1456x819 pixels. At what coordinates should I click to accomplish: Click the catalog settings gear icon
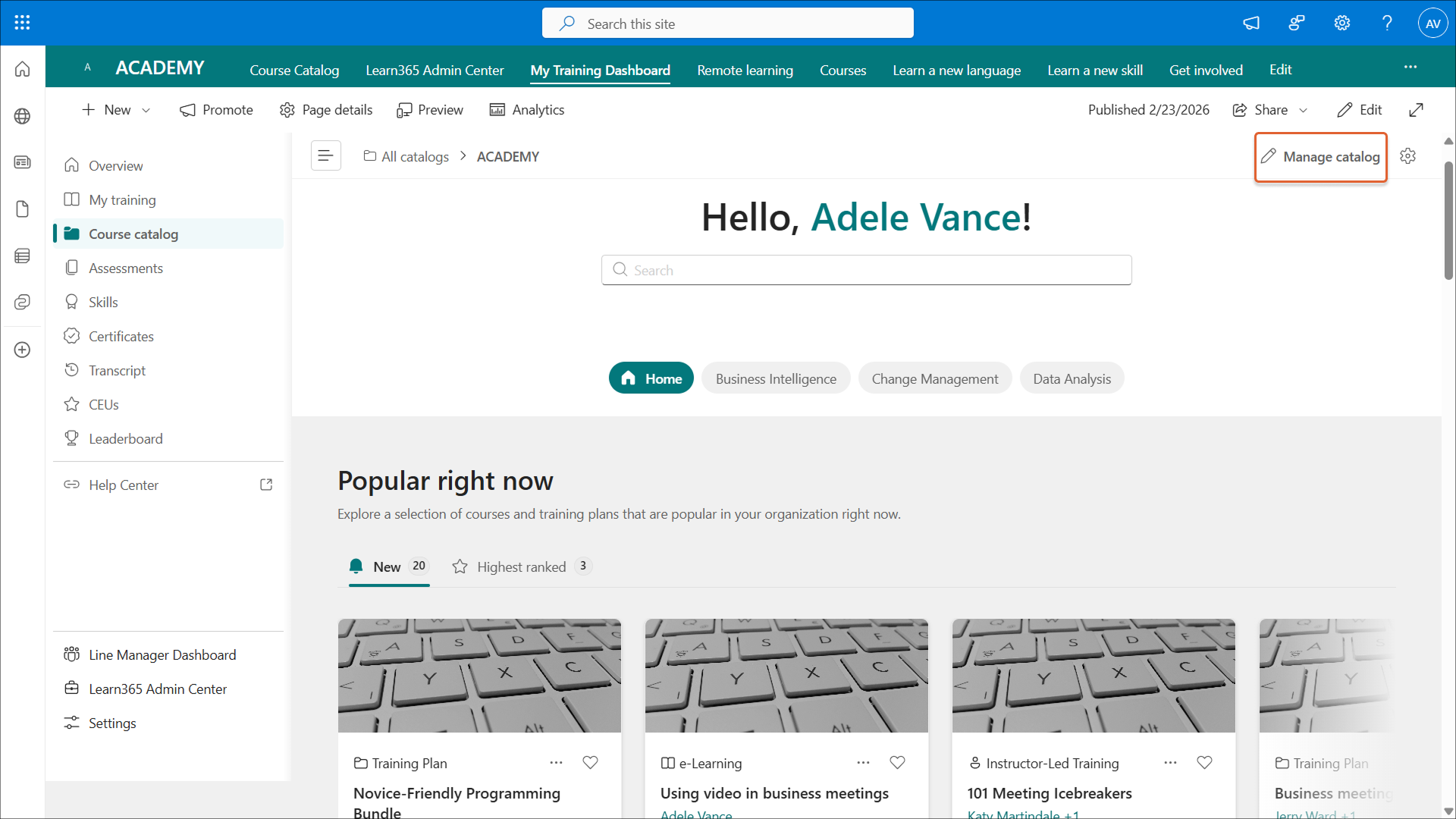point(1408,156)
